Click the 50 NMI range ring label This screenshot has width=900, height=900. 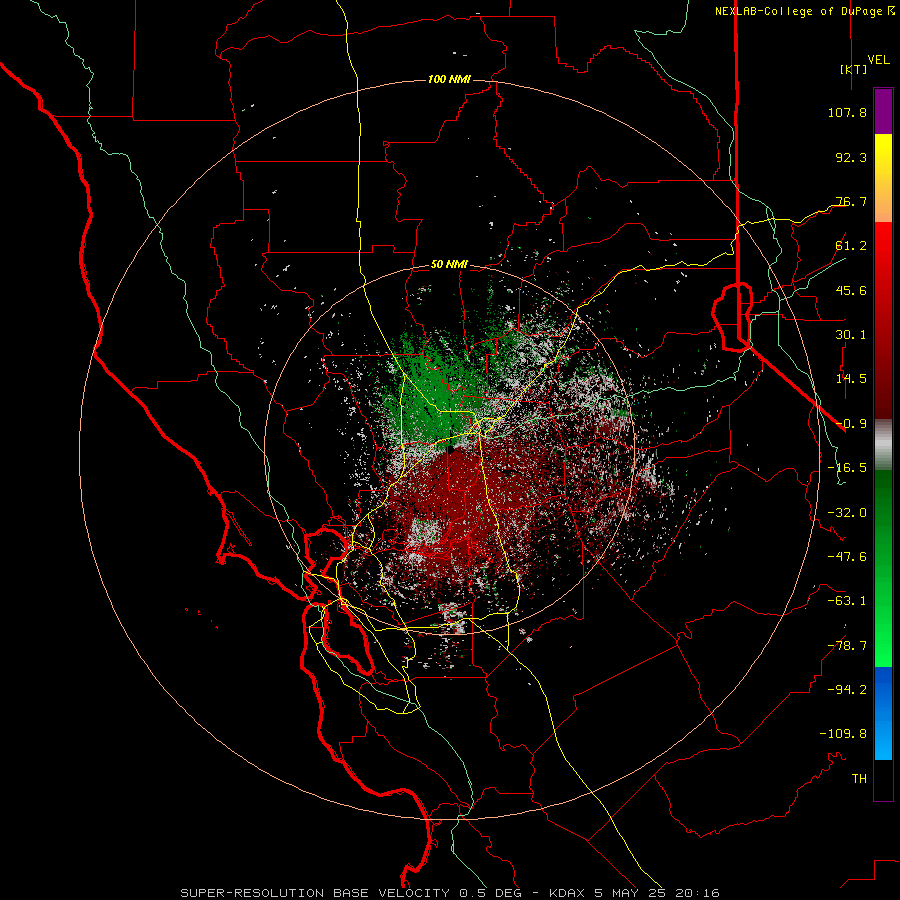(x=449, y=265)
